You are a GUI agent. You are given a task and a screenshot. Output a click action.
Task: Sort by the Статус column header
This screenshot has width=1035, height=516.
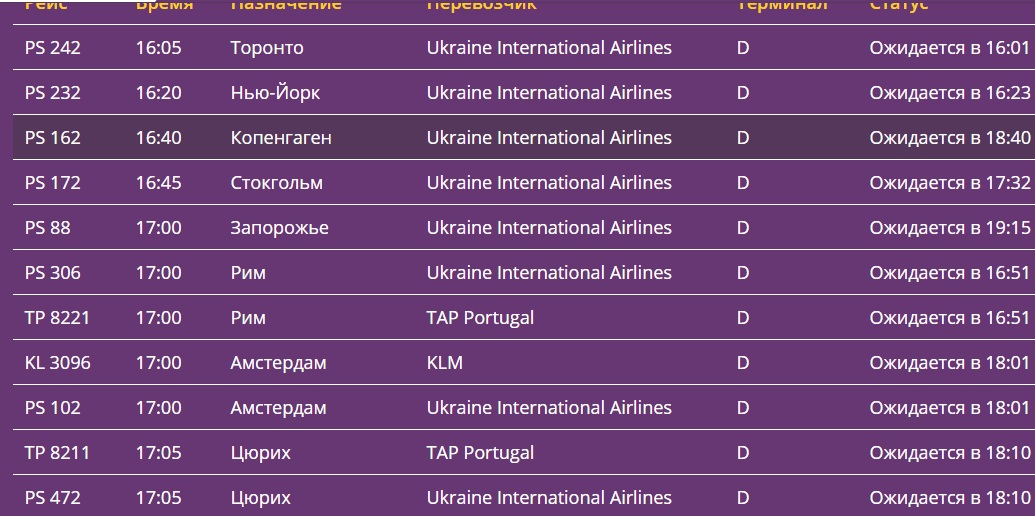click(x=898, y=5)
